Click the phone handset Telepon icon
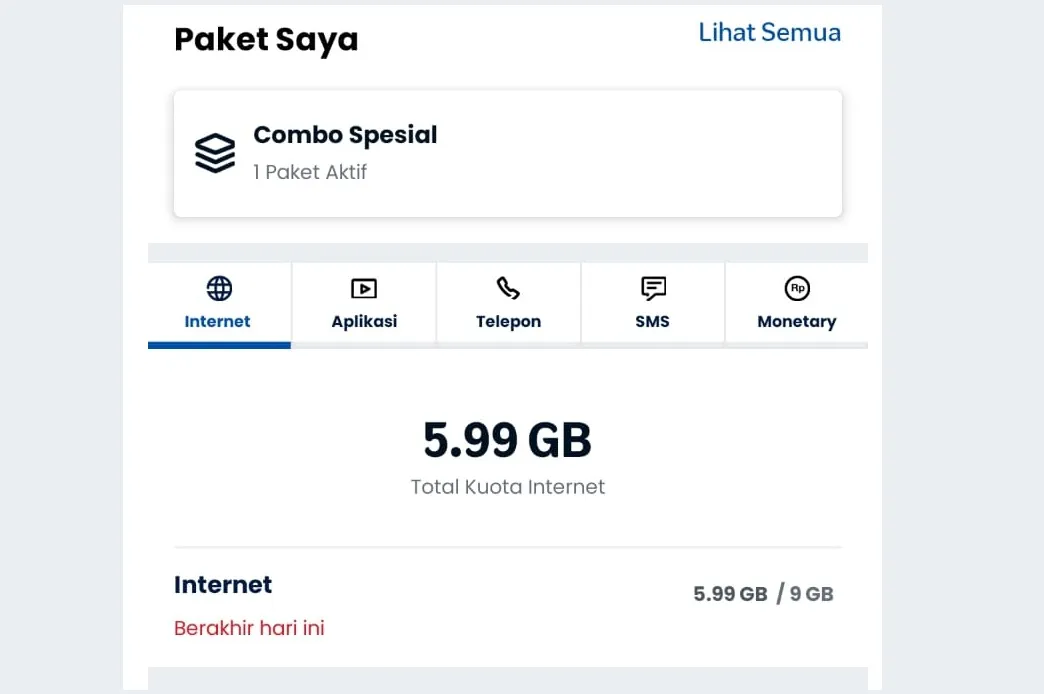 tap(508, 288)
